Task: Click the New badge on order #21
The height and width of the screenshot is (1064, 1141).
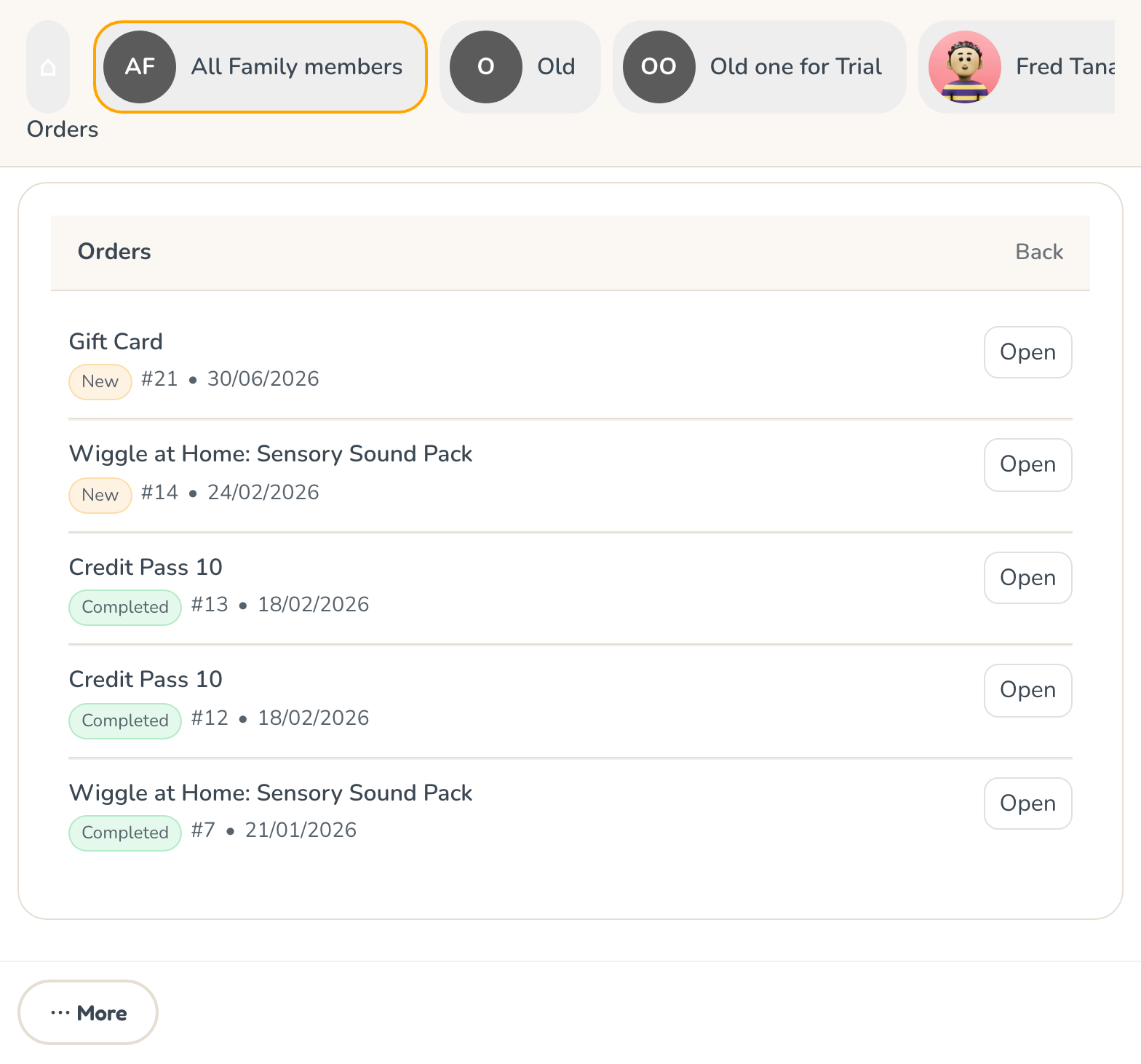Action: (x=100, y=381)
